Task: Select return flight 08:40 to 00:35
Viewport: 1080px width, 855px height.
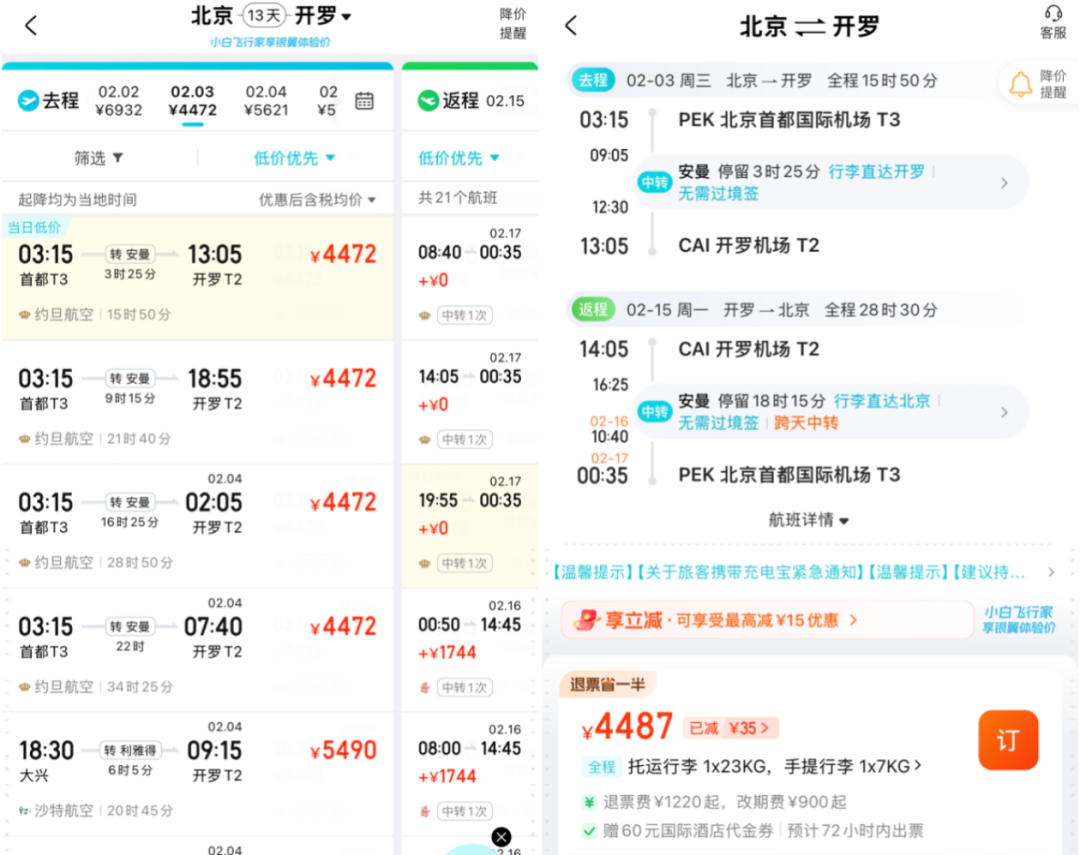Action: [x=470, y=278]
